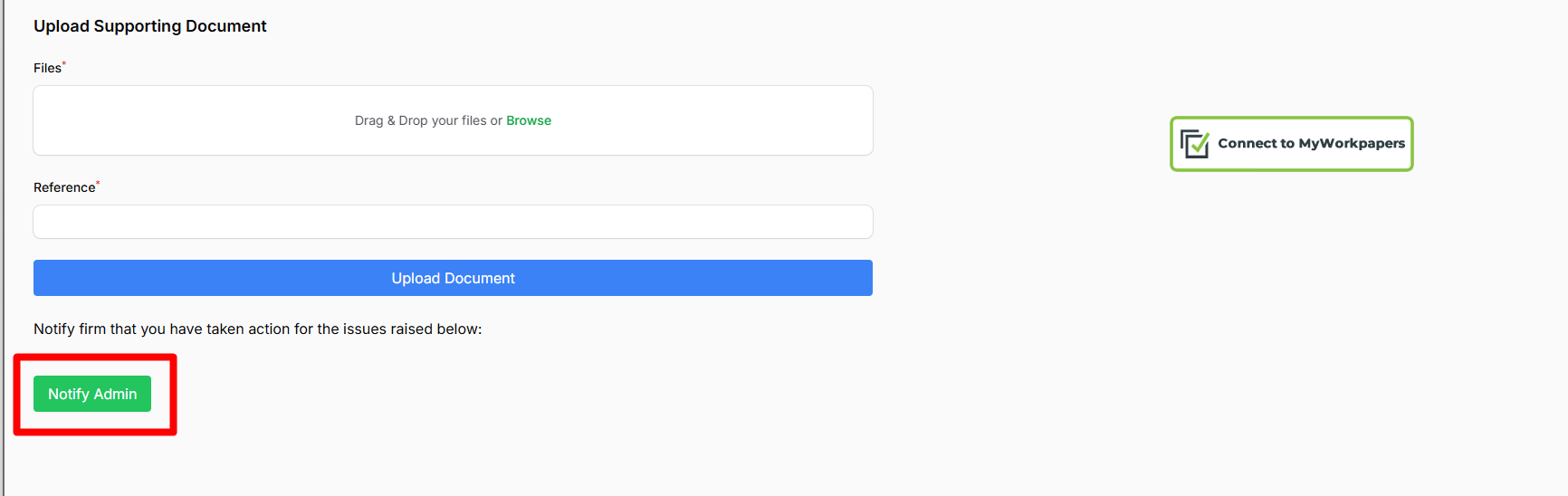The width and height of the screenshot is (1568, 496).
Task: Select the Reference field label
Action: (x=64, y=187)
